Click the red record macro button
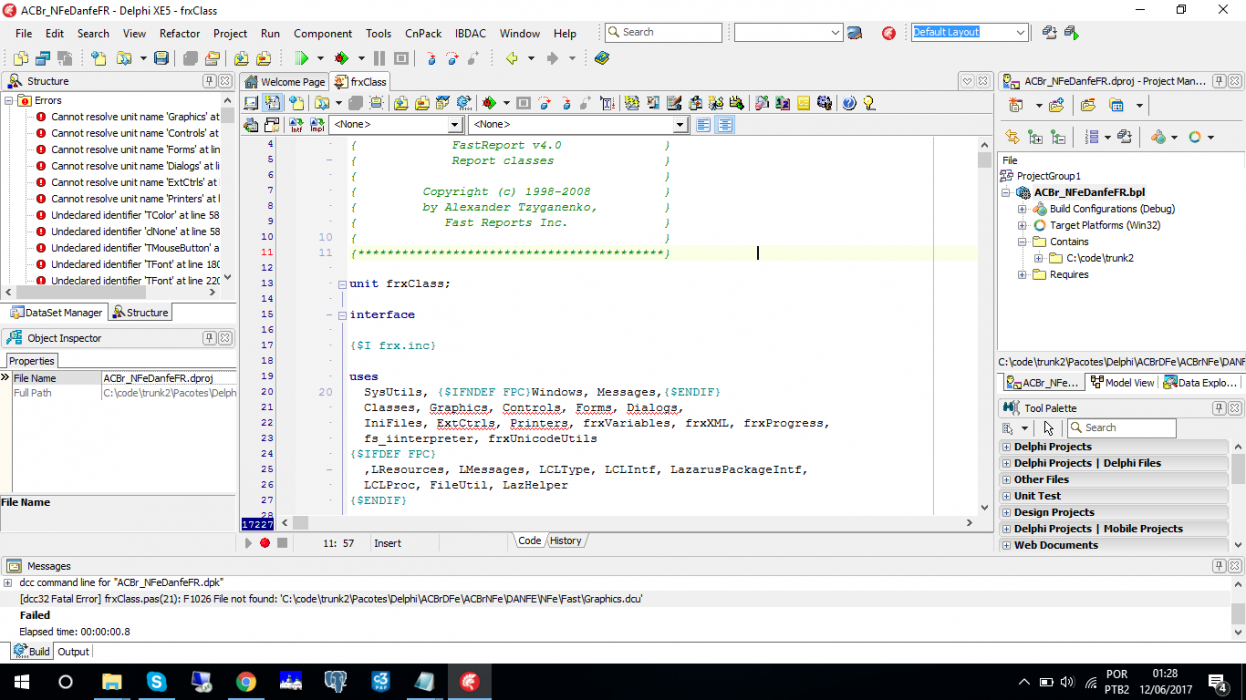Viewport: 1246px width, 700px height. click(x=265, y=543)
